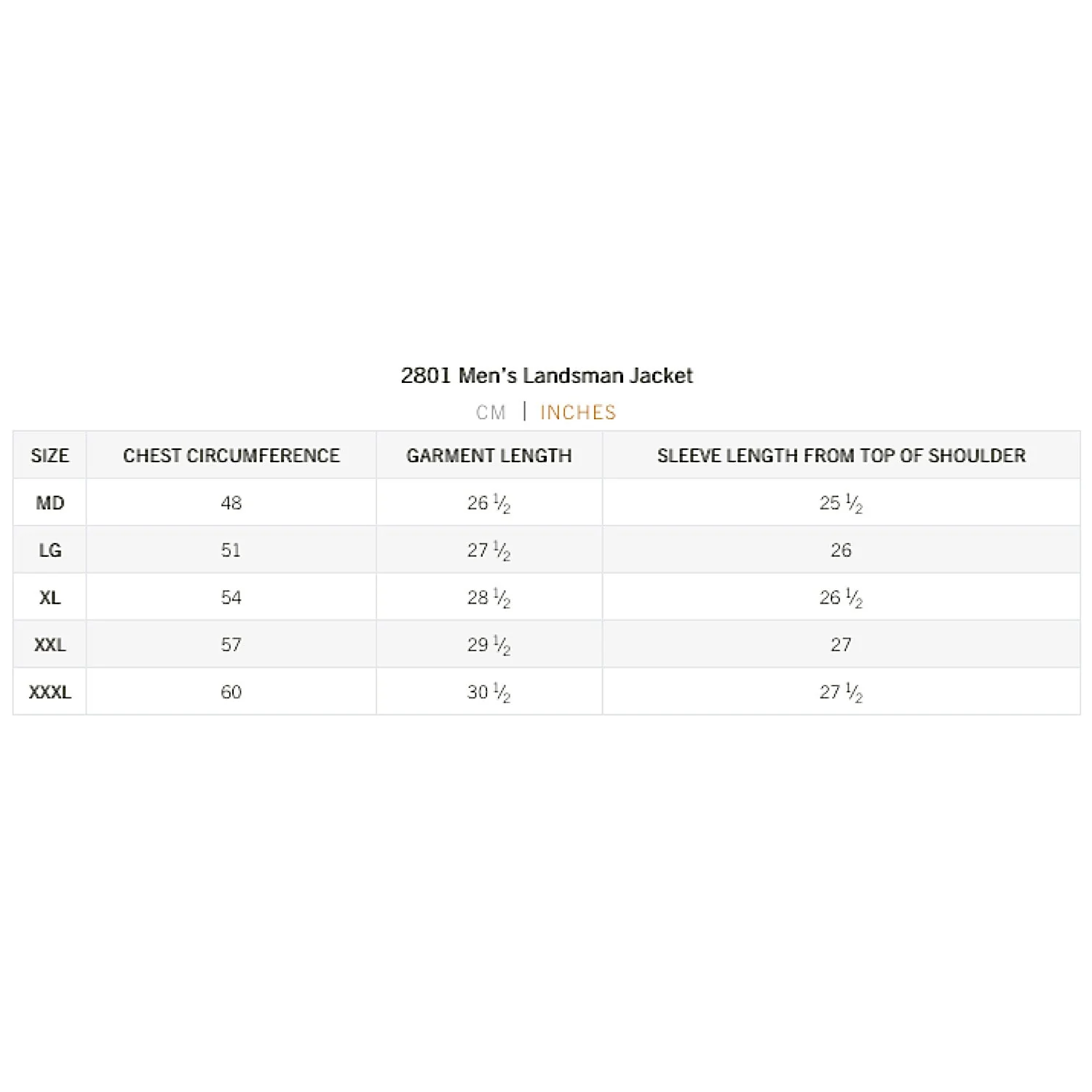Click the CHEST CIRCUMFERENCE column header

pyautogui.click(x=232, y=456)
